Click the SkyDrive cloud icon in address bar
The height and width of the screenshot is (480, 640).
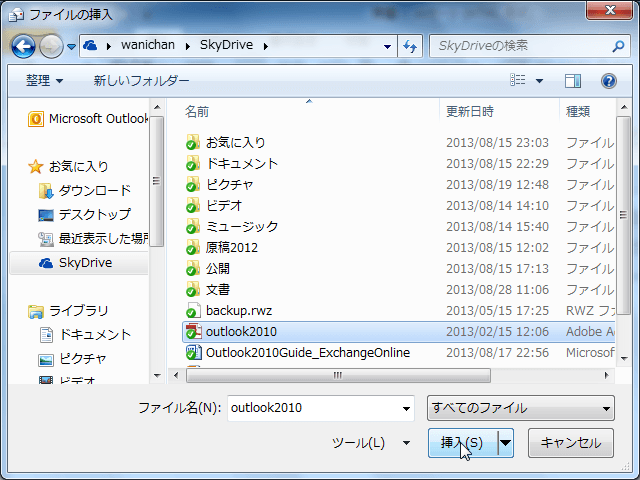click(x=90, y=45)
